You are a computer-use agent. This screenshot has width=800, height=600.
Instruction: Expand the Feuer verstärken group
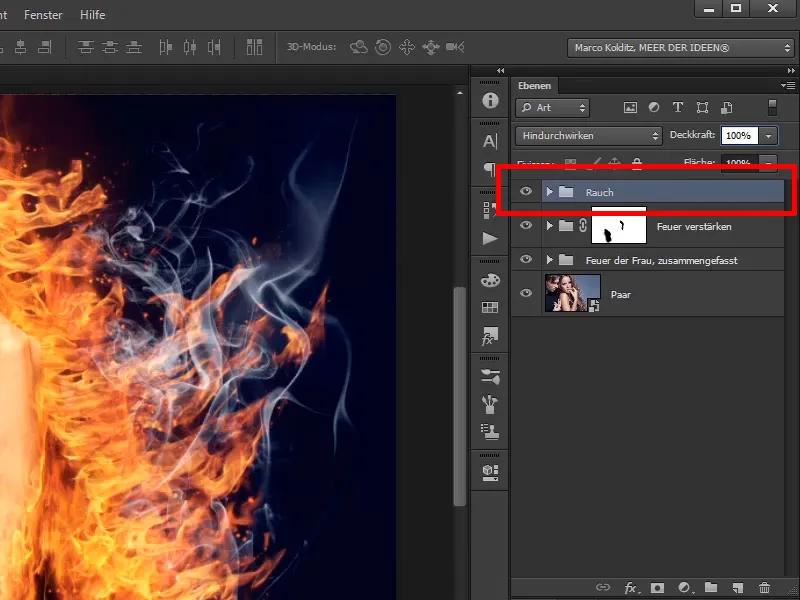549,225
